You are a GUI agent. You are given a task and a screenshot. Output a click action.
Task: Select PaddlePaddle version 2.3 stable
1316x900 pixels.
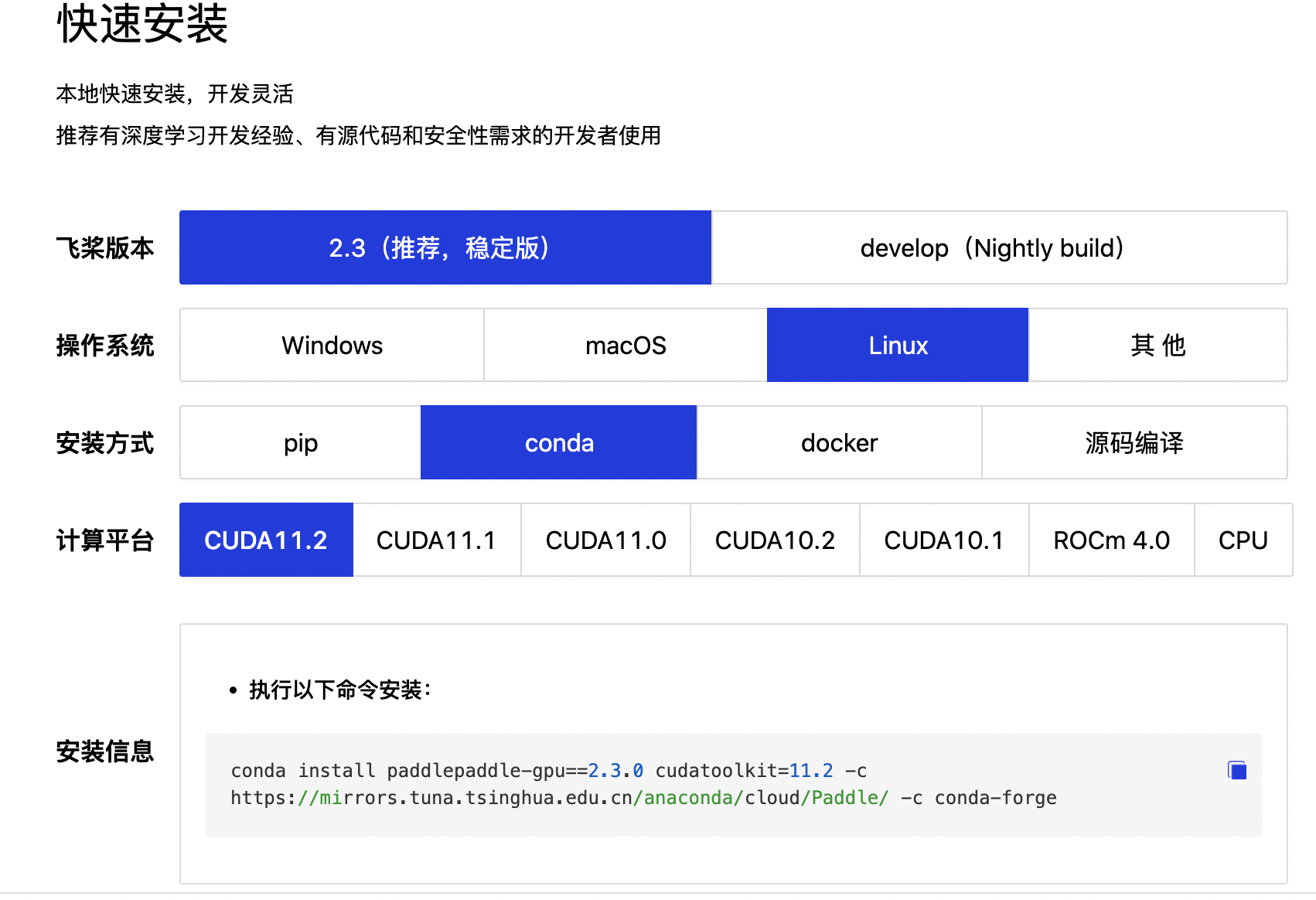(x=445, y=247)
